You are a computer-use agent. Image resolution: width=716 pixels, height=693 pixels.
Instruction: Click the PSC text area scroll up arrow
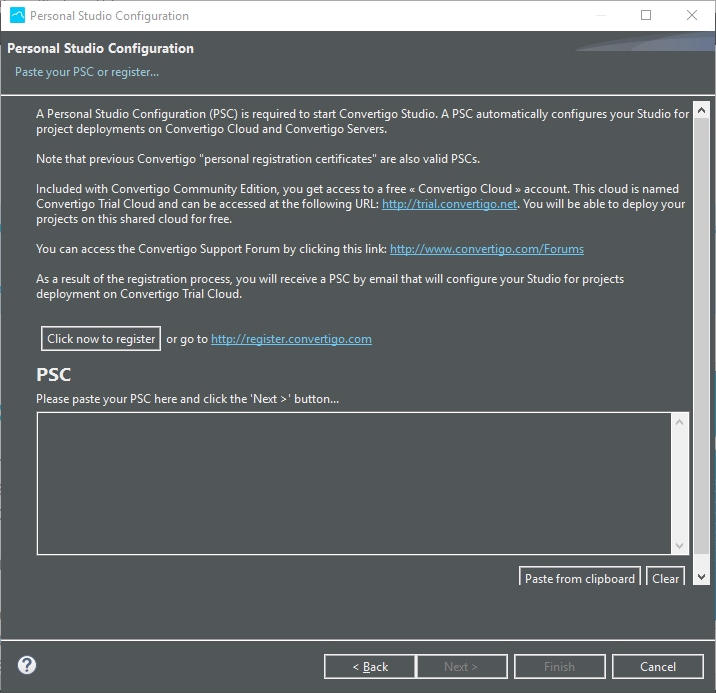point(680,423)
